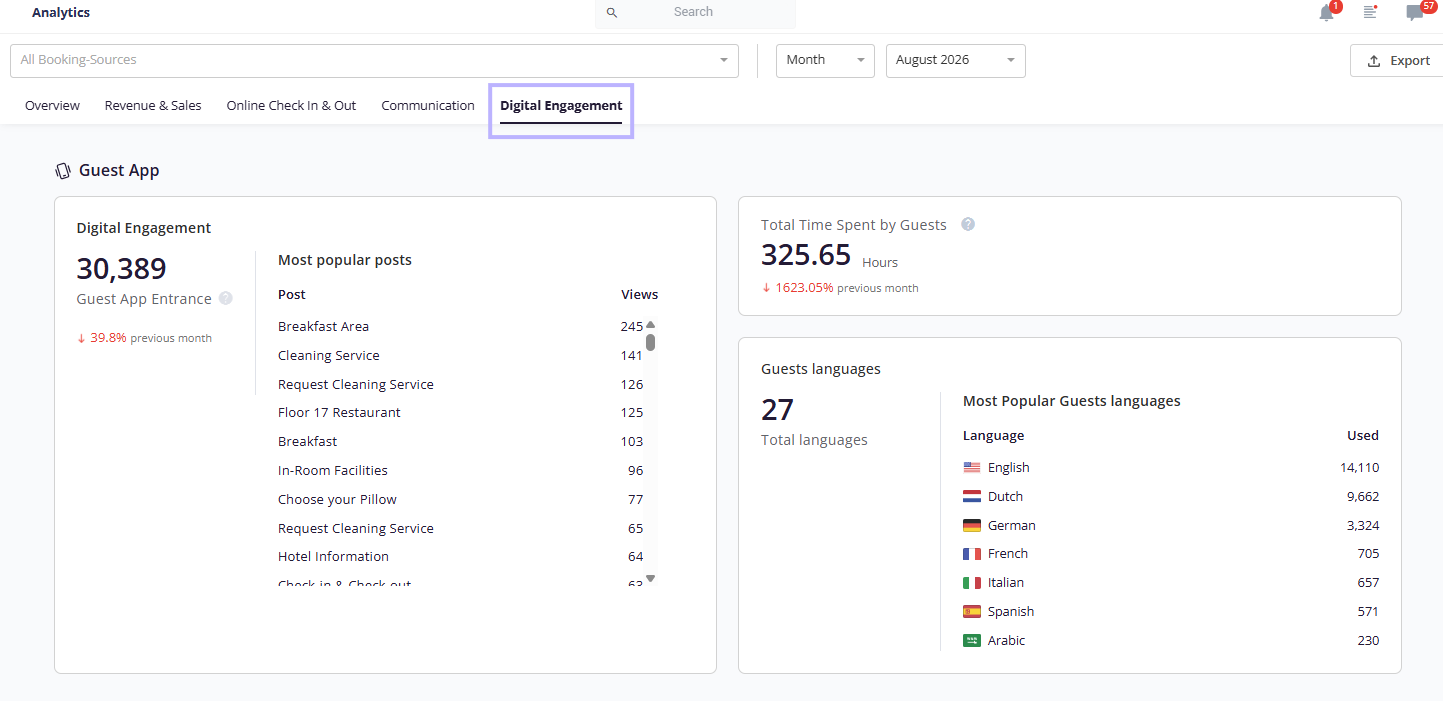Screen dimensions: 1443x701
Task: Open the task list icon in header
Action: coord(1370,12)
